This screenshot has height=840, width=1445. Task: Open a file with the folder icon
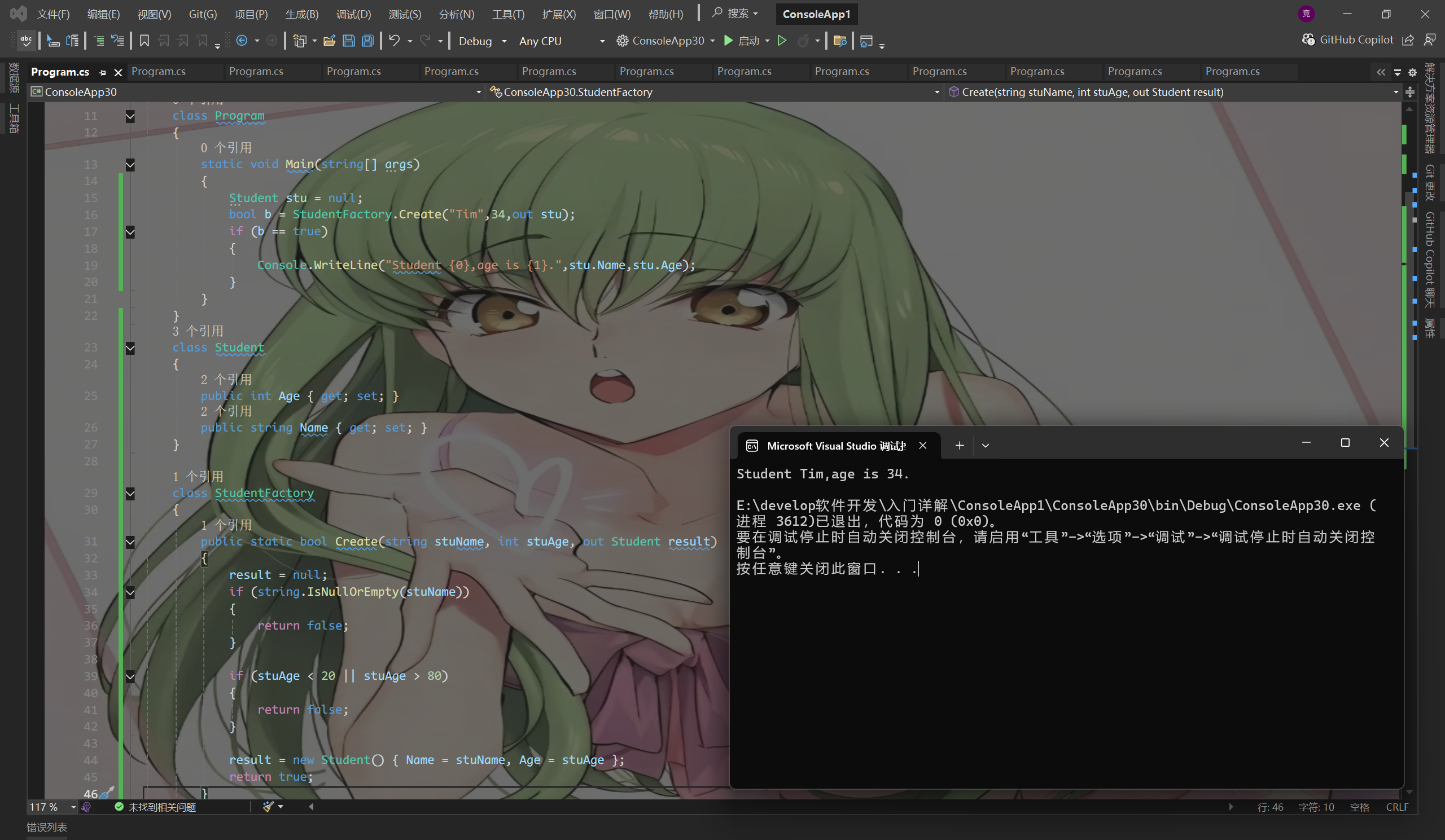(x=329, y=41)
